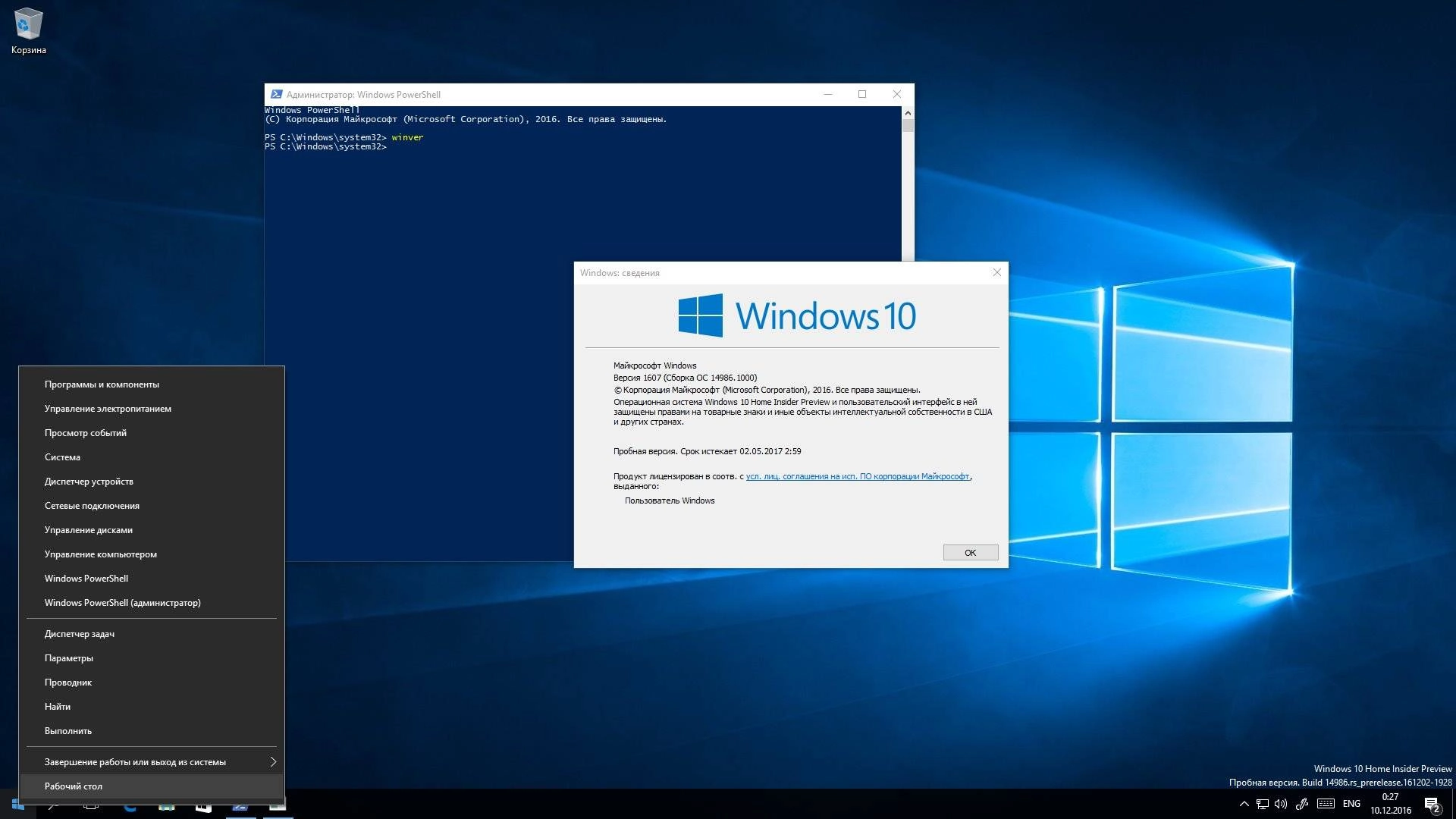This screenshot has width=1456, height=819.
Task: Launch Диспетчер устройств from the menu
Action: pos(152,482)
